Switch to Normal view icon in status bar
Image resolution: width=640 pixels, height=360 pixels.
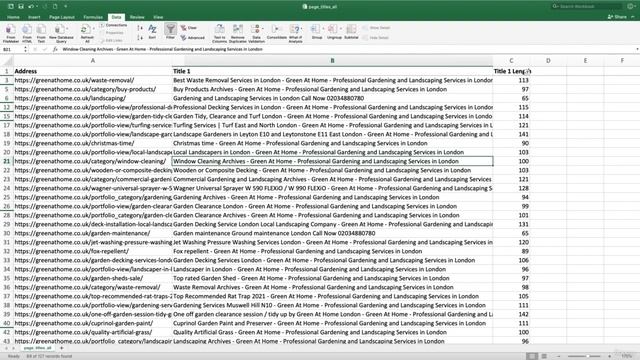pyautogui.click(x=531, y=356)
